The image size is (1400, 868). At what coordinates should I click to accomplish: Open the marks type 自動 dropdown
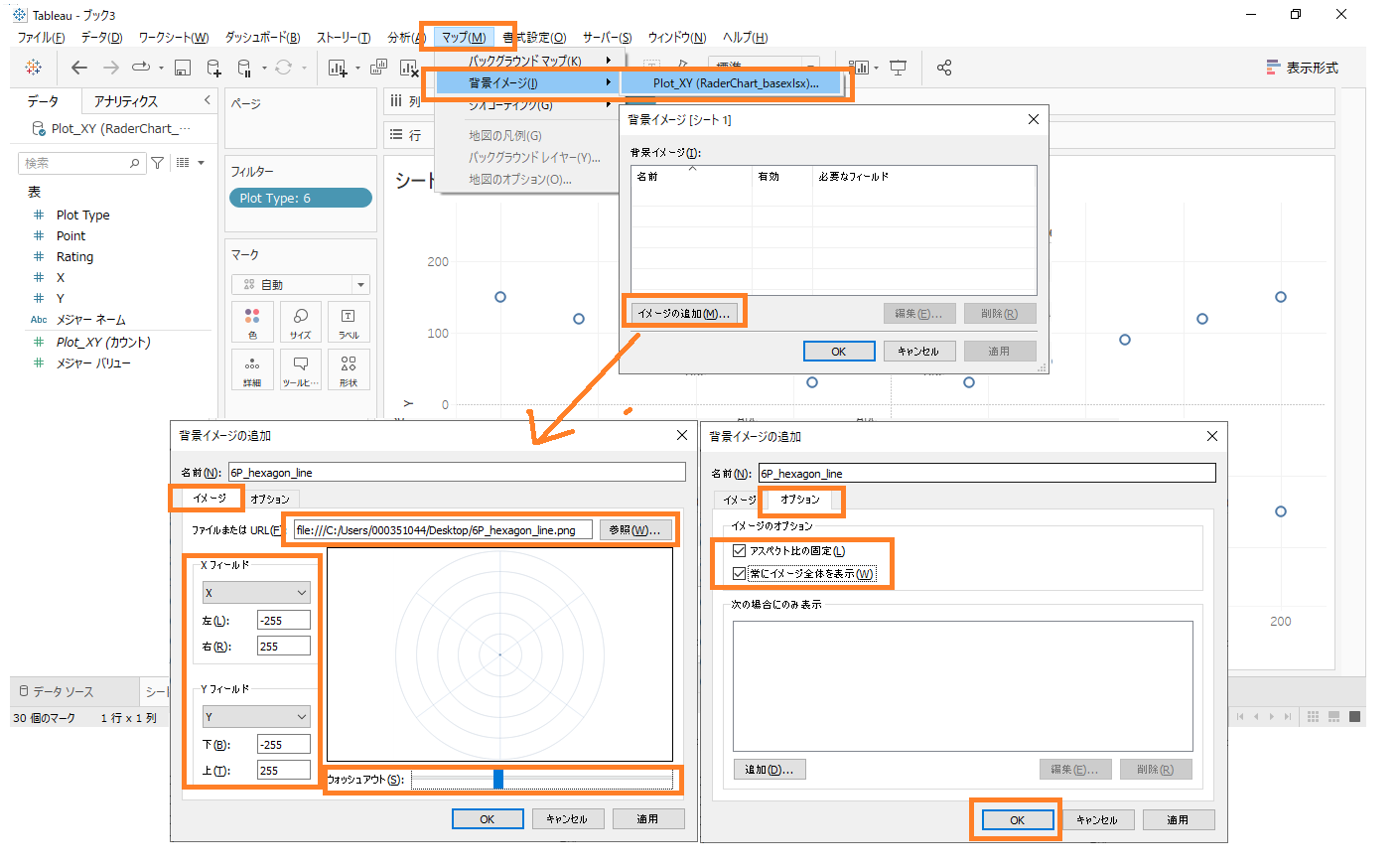tap(301, 285)
